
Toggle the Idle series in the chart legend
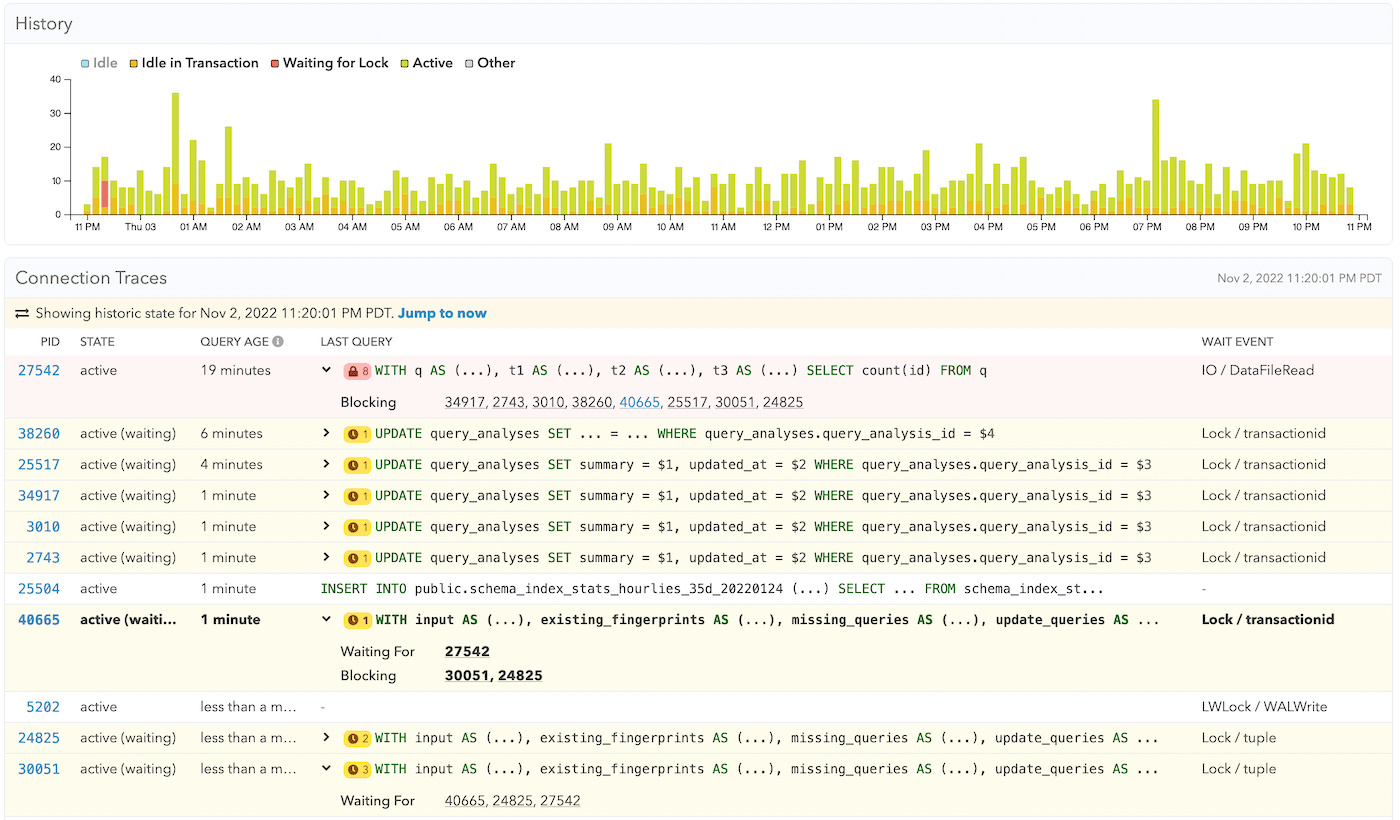point(99,63)
